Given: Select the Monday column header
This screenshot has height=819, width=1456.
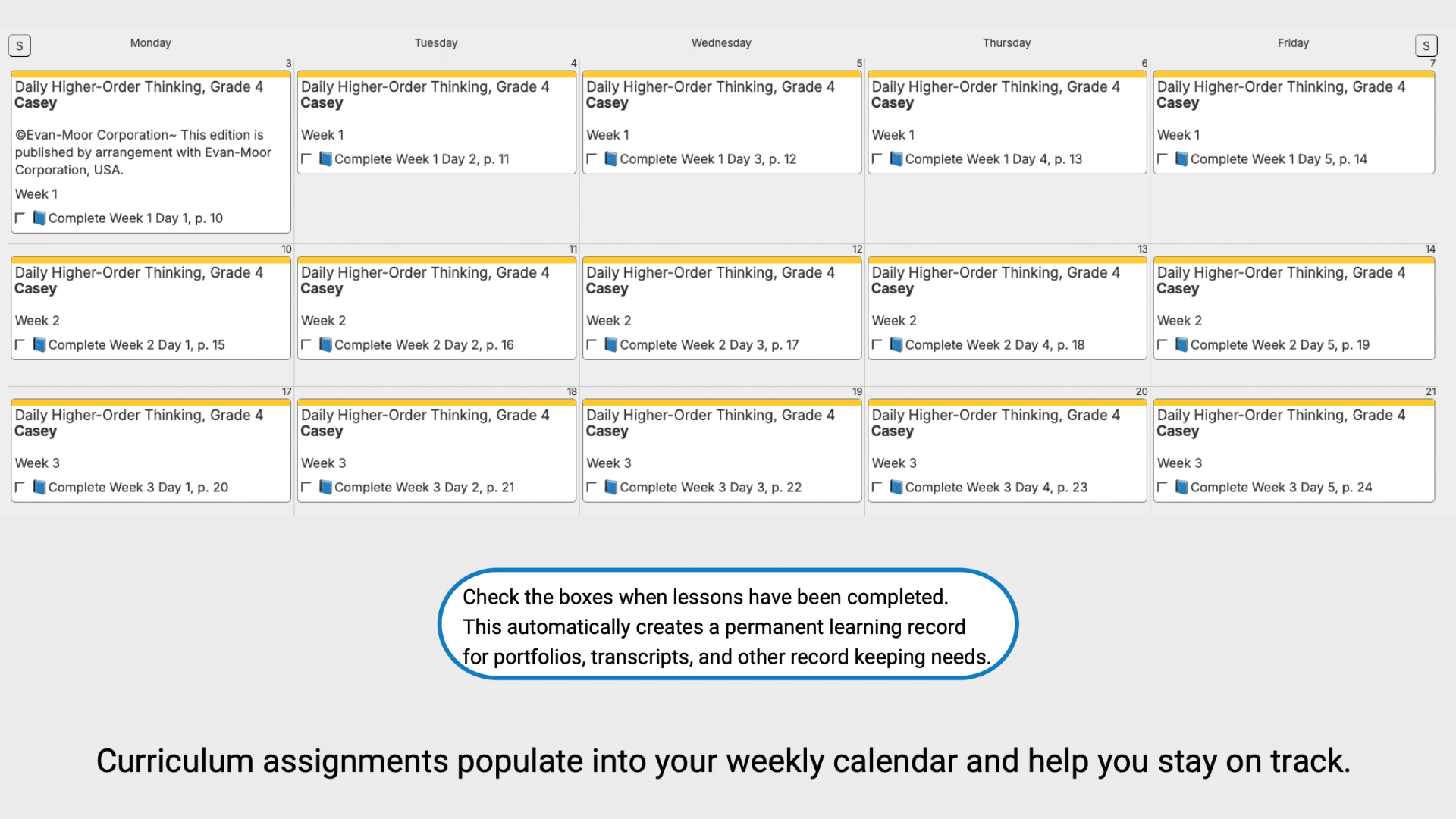Looking at the screenshot, I should [150, 43].
